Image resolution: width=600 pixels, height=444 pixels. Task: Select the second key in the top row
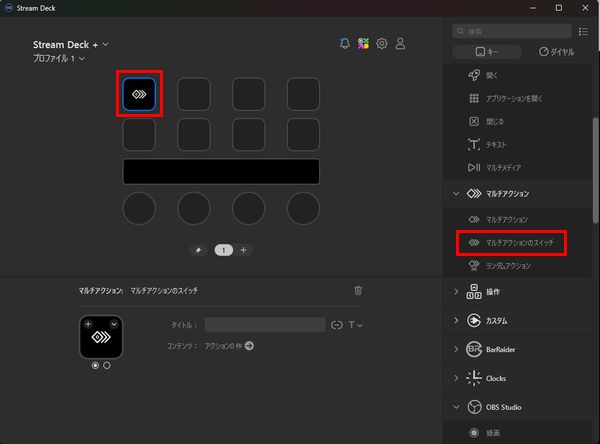pos(194,94)
